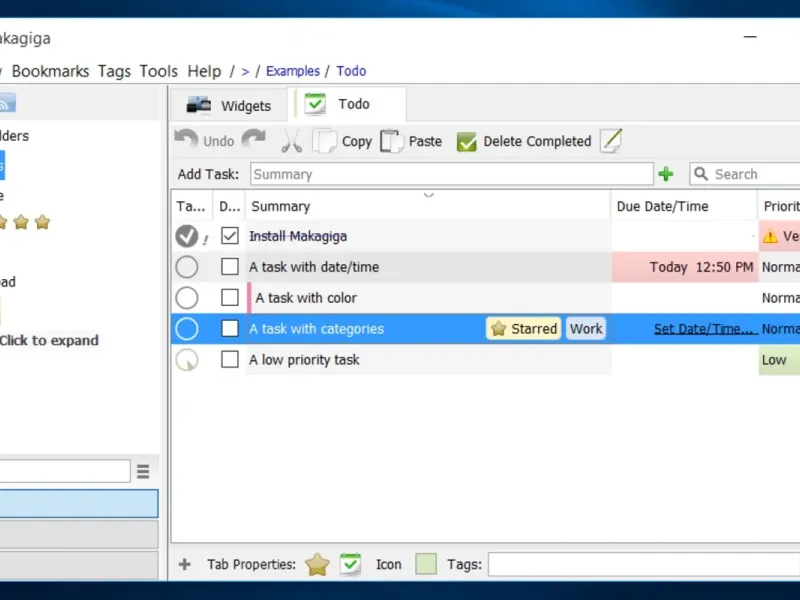This screenshot has width=800, height=600.
Task: Click the star icon in Tab Properties
Action: (x=317, y=564)
